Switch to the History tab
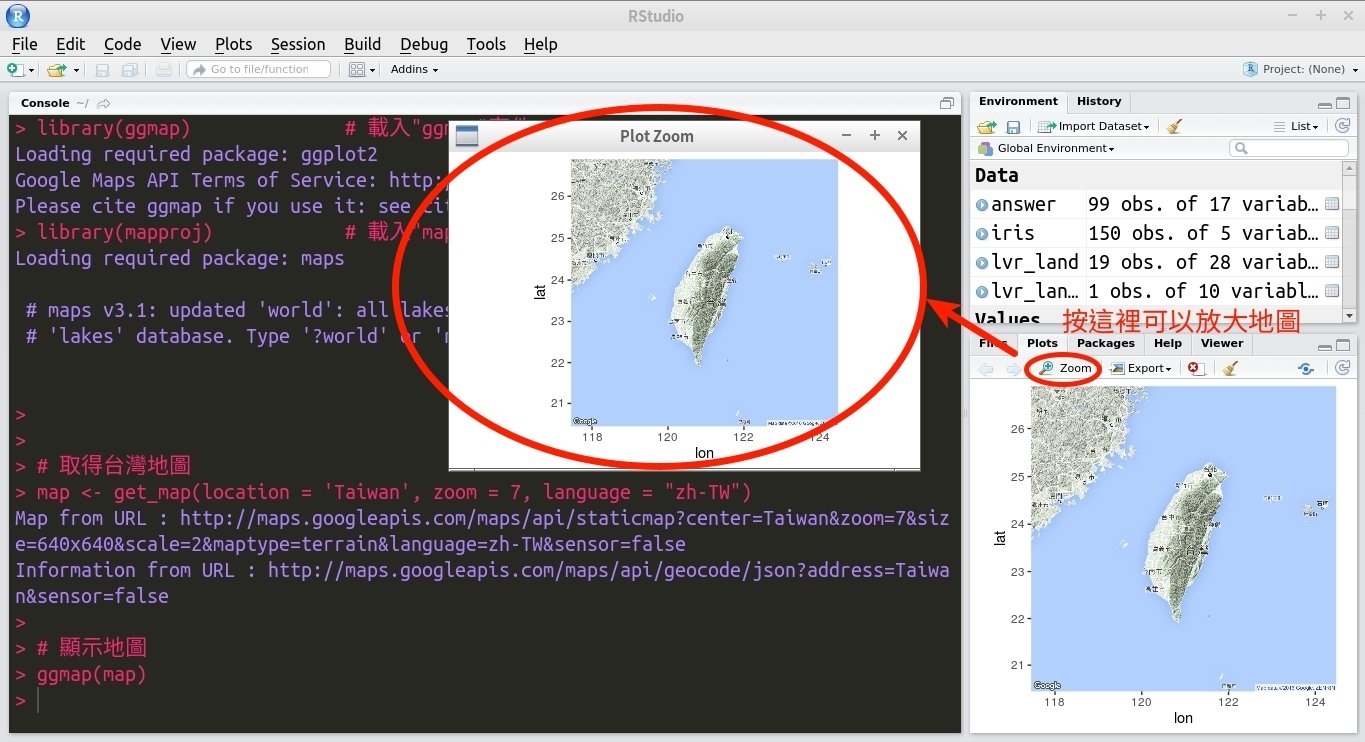Screen dimensions: 1365x742 [x=1099, y=101]
